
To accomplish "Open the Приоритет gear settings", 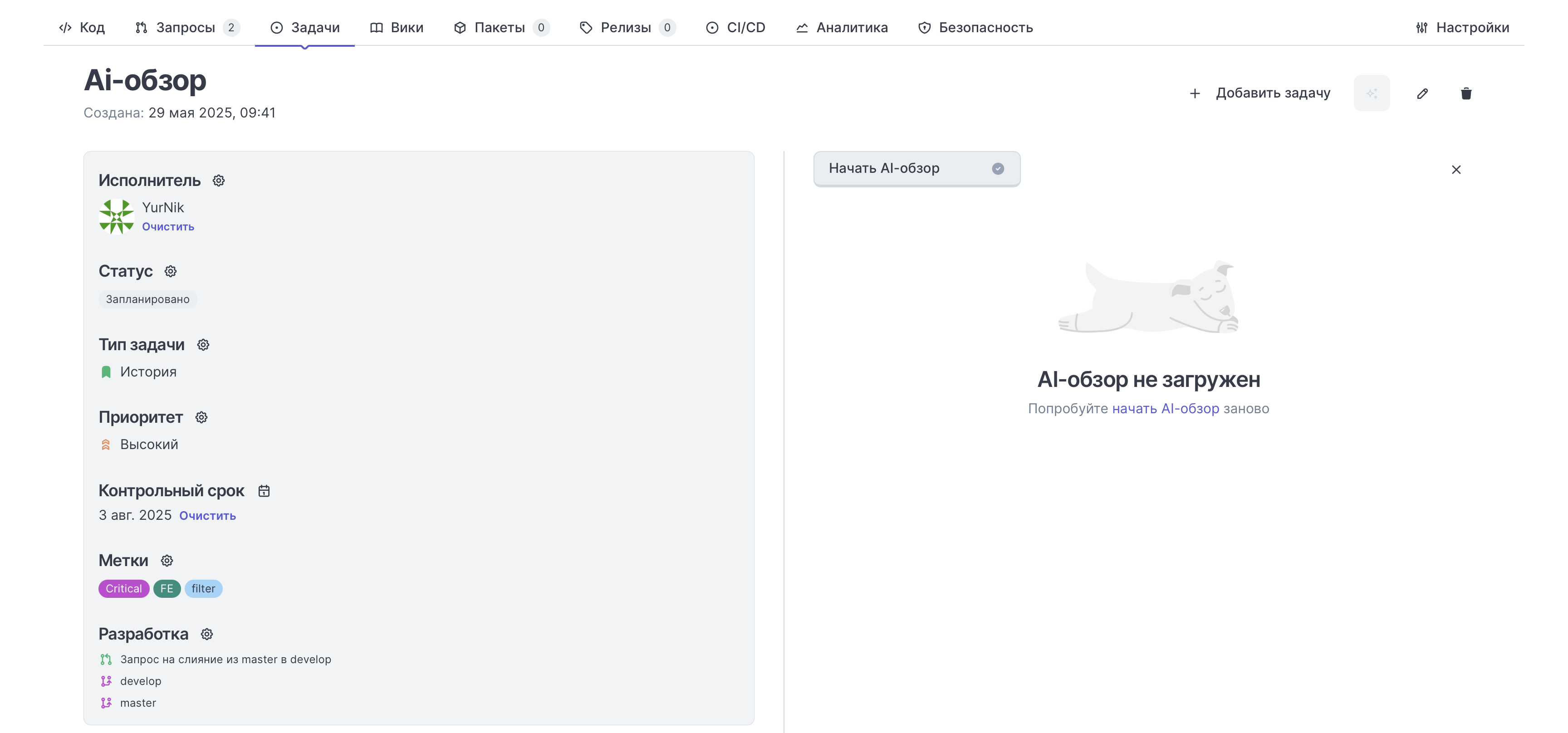I will (x=201, y=417).
